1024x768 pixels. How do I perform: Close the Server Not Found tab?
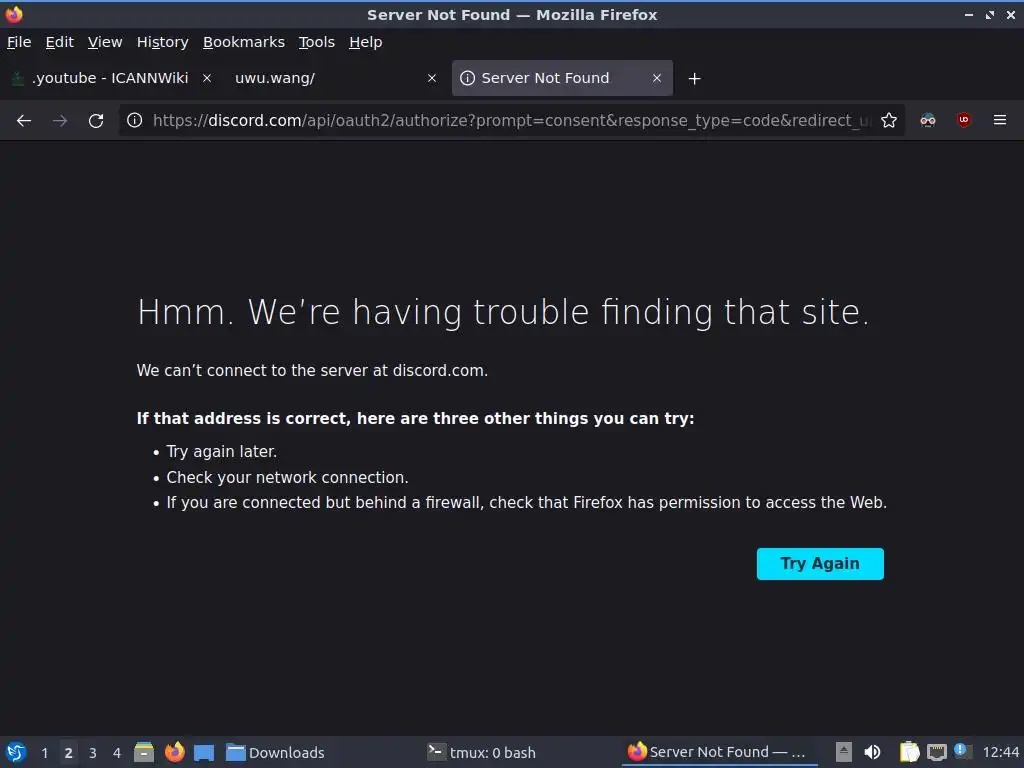(657, 78)
